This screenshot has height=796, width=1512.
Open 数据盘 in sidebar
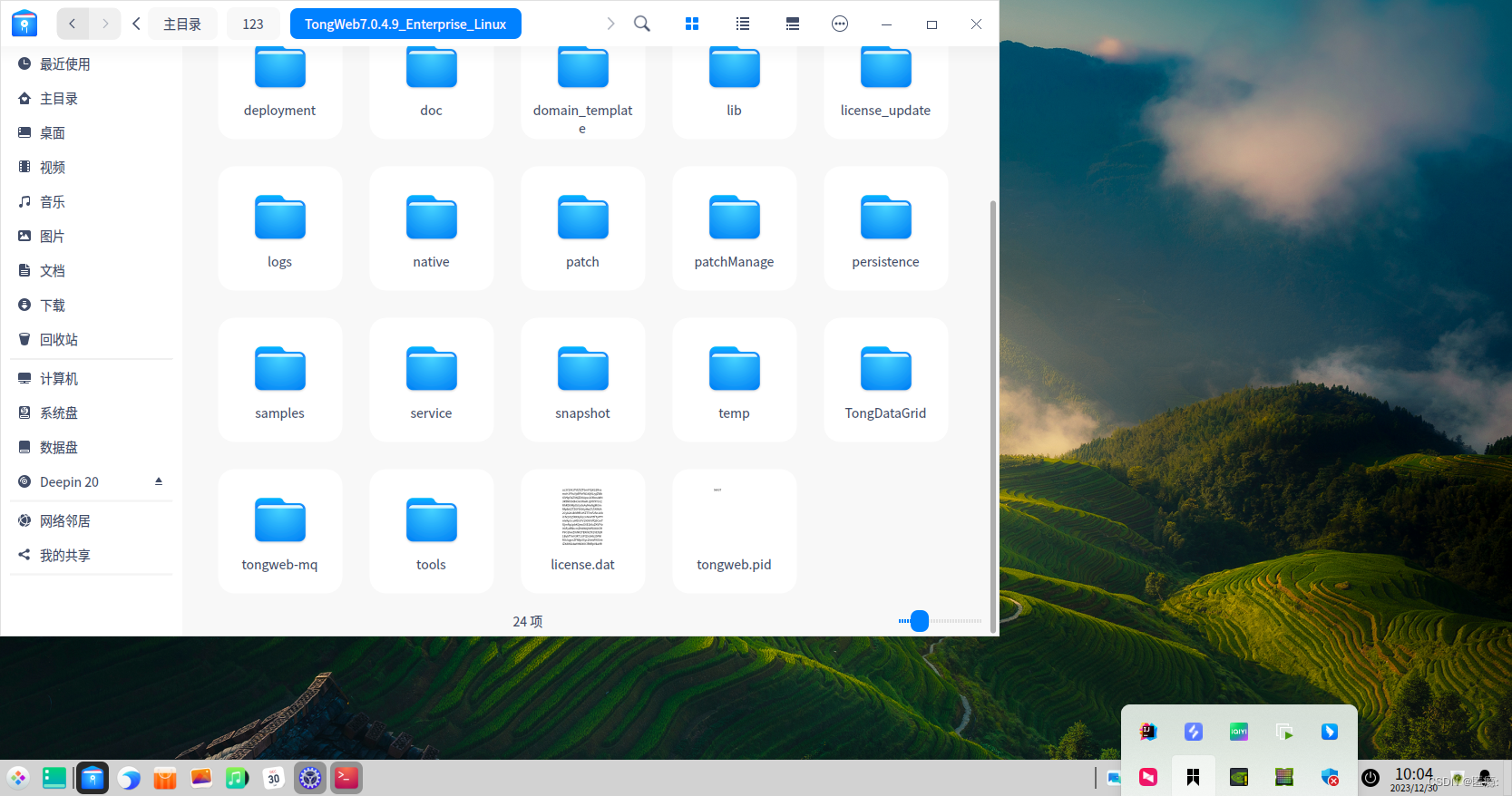(91, 447)
